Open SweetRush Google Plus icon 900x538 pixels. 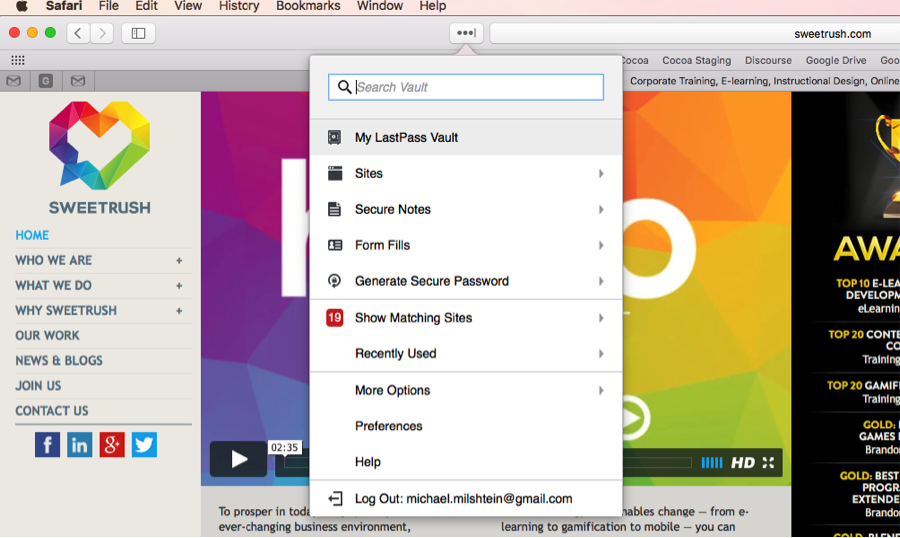(112, 445)
